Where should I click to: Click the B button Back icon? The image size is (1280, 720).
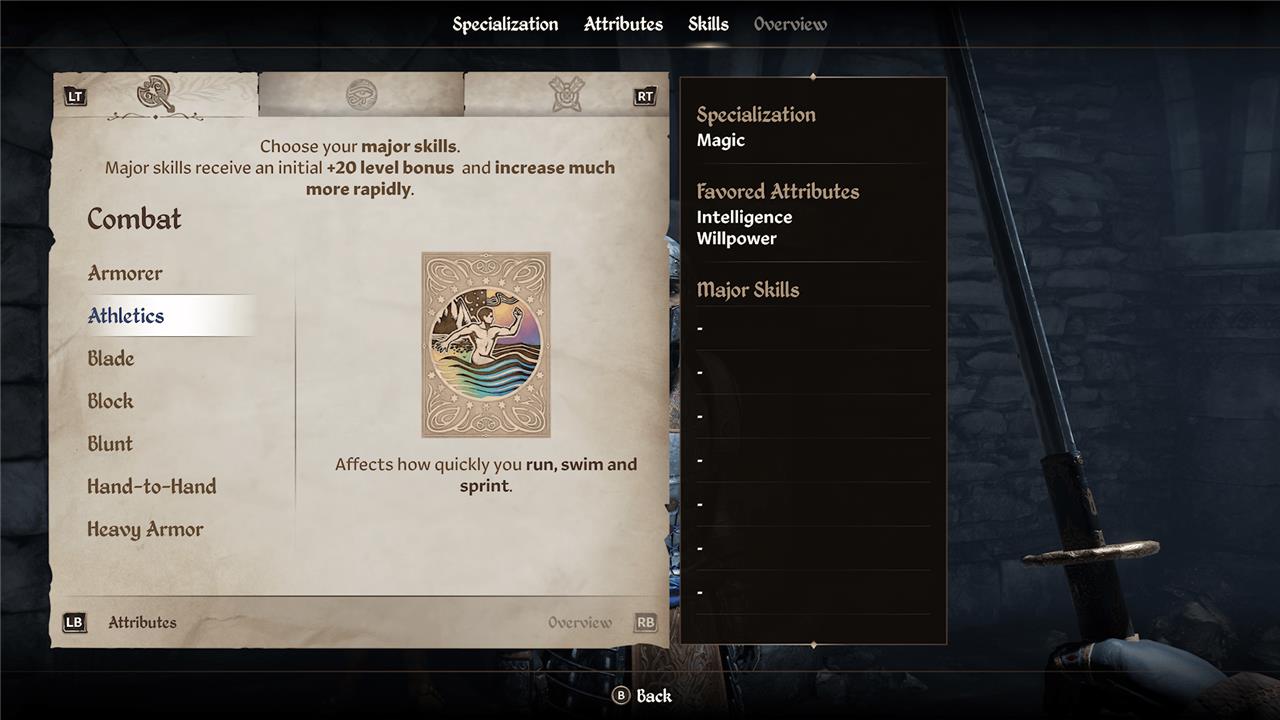point(620,695)
